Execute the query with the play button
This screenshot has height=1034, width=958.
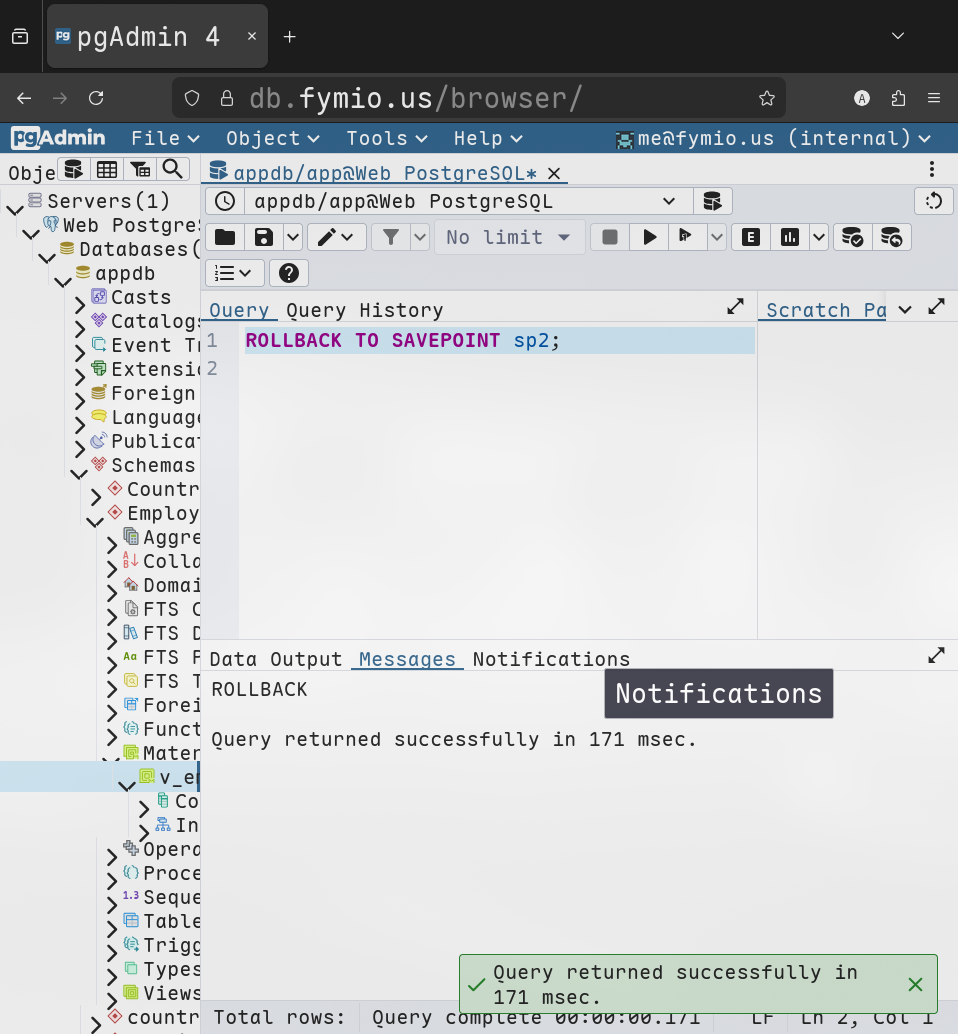coord(650,237)
